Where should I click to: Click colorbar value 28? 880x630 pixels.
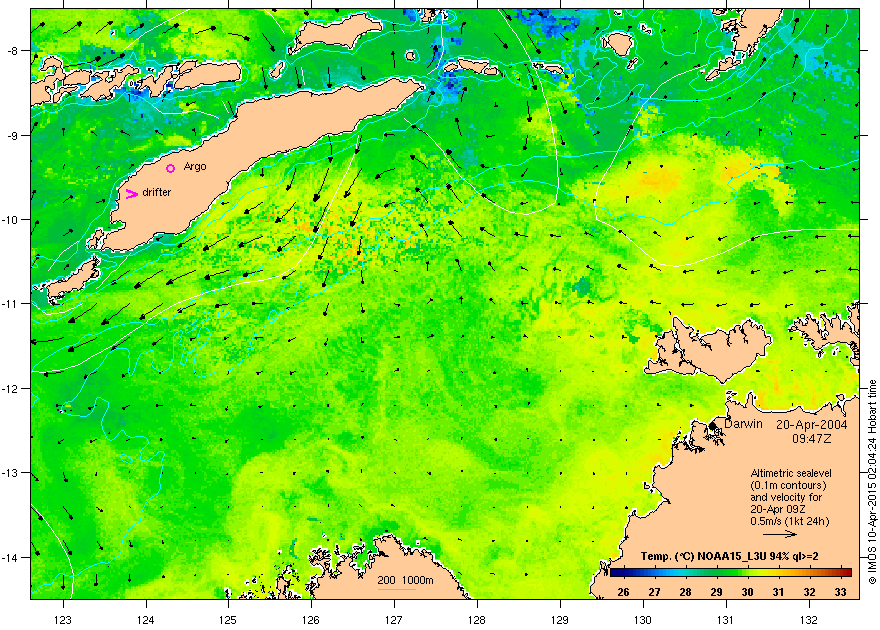click(685, 592)
